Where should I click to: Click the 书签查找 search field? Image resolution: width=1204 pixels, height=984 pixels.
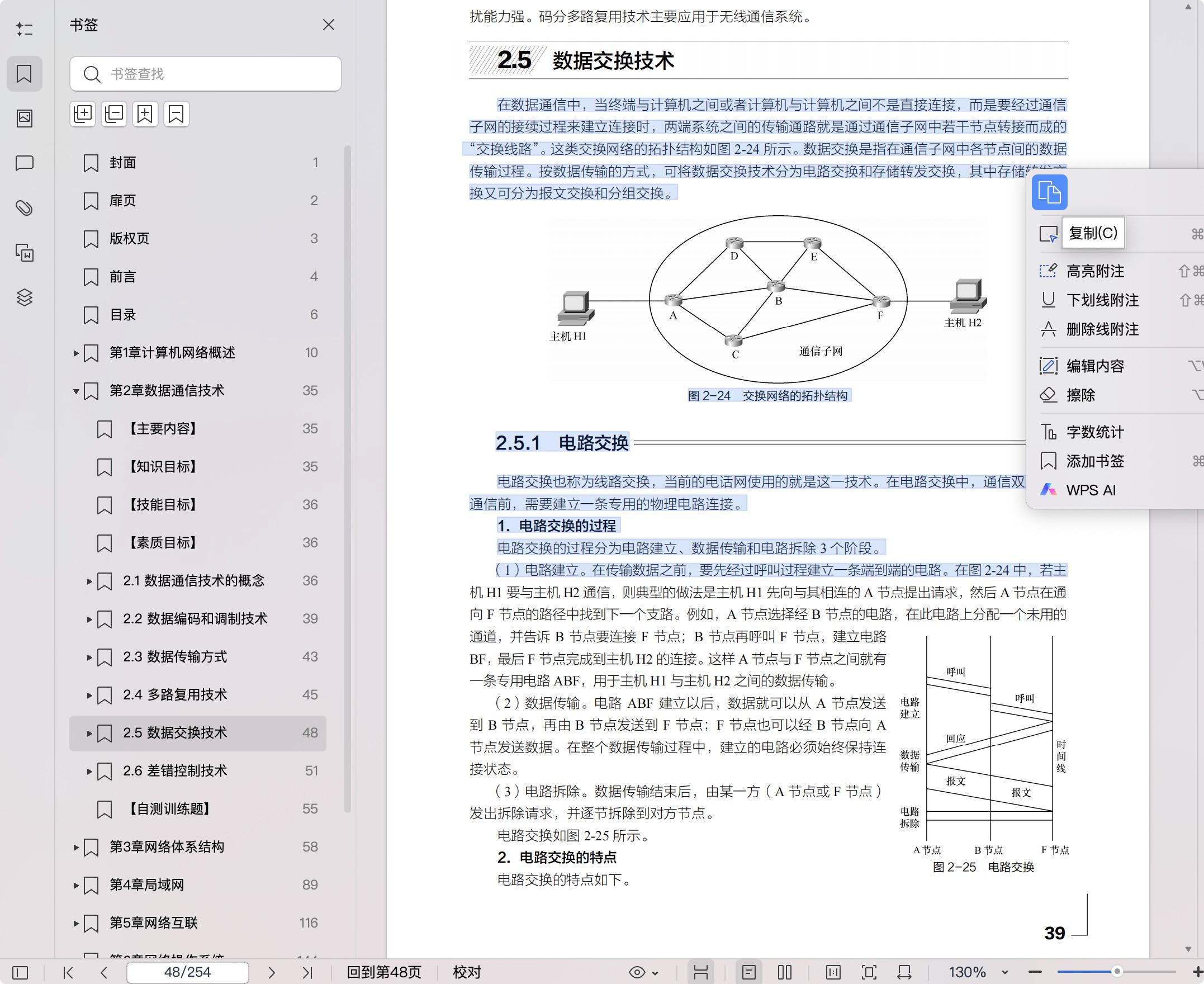point(206,74)
